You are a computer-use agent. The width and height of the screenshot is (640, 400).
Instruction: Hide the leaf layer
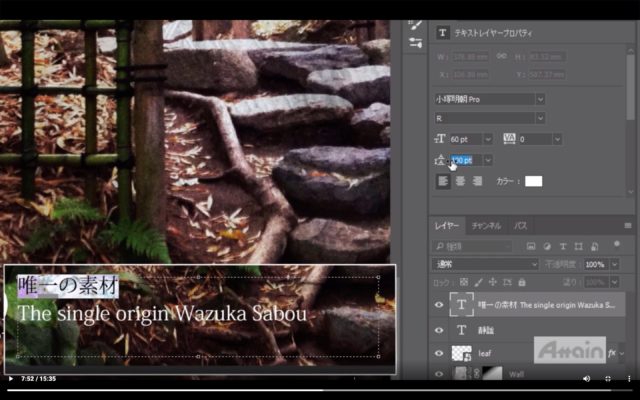[439, 353]
